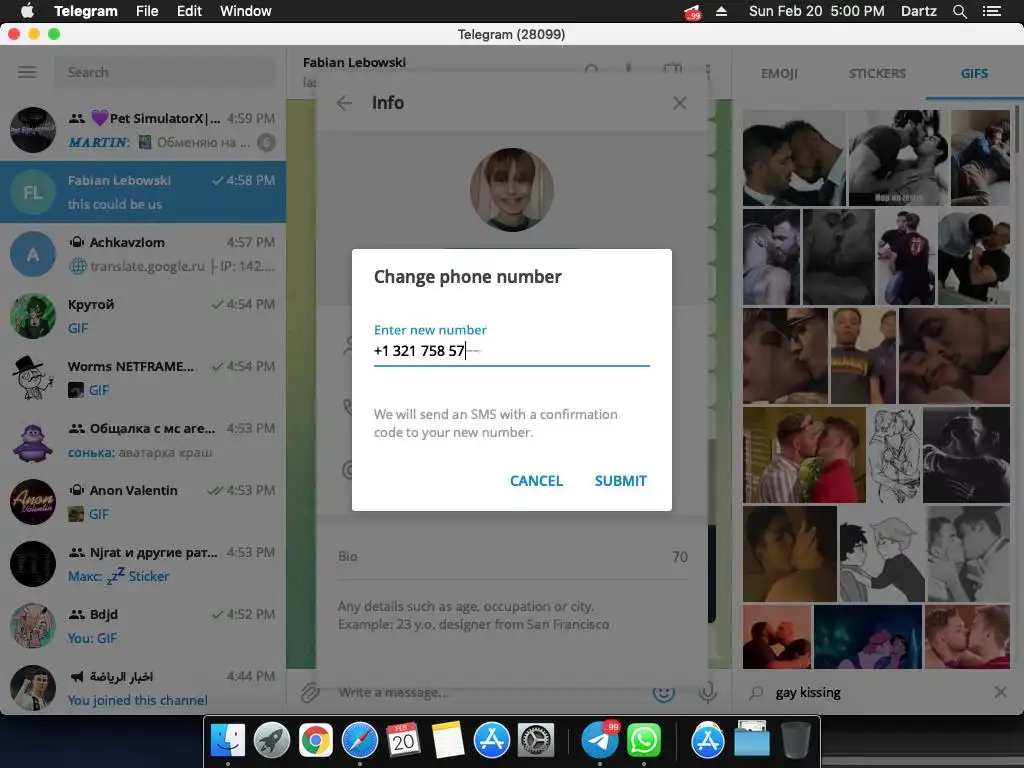
Task: Open Telegram from the Dock
Action: tap(600, 741)
